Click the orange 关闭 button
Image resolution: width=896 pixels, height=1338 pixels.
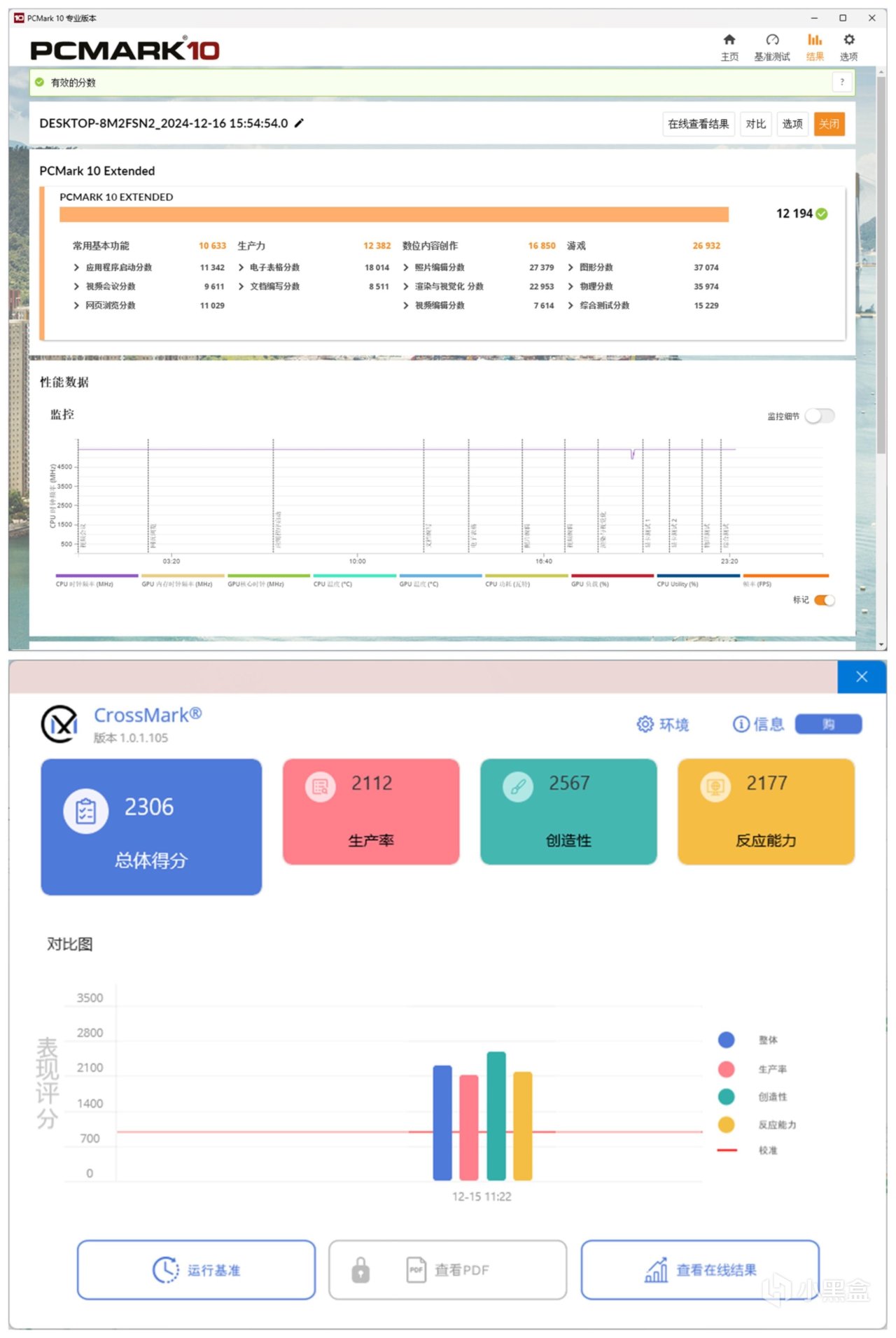pos(829,124)
